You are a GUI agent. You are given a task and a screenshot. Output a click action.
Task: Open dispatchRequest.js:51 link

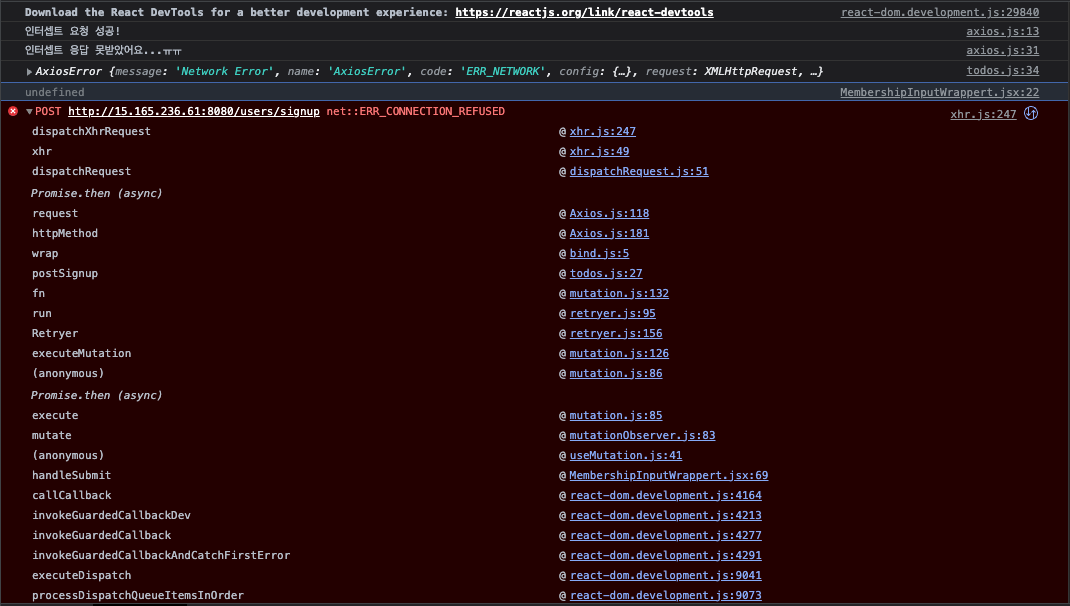coord(639,171)
